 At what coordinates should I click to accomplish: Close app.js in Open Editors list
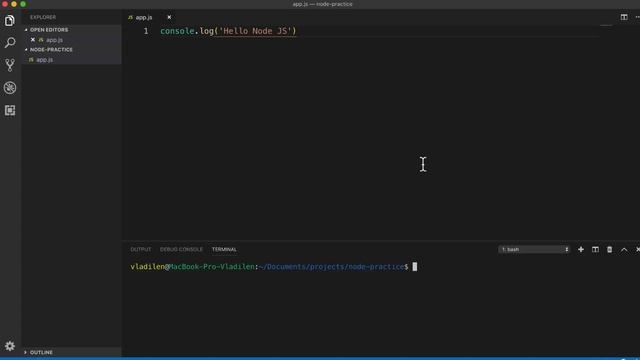point(33,40)
